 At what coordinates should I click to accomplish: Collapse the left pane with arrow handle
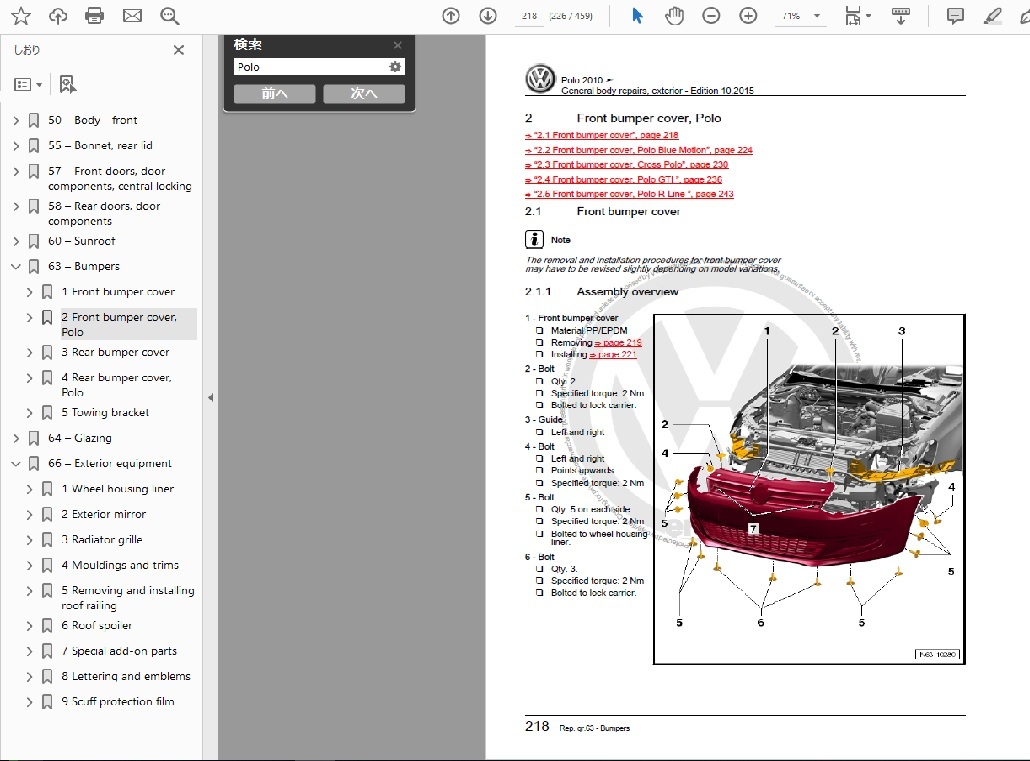(x=210, y=398)
